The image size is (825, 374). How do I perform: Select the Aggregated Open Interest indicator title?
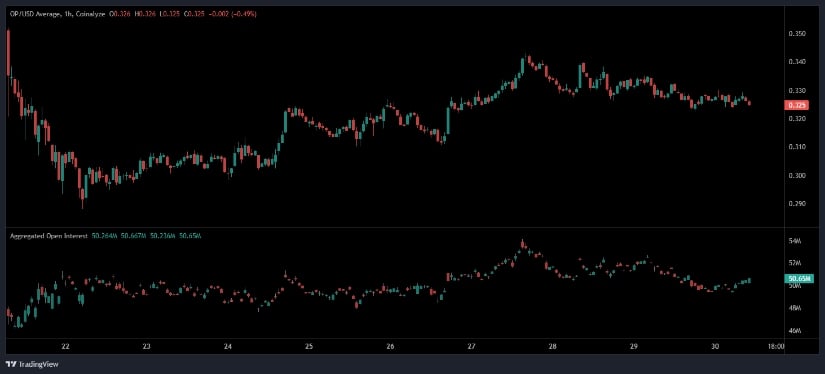(48, 236)
